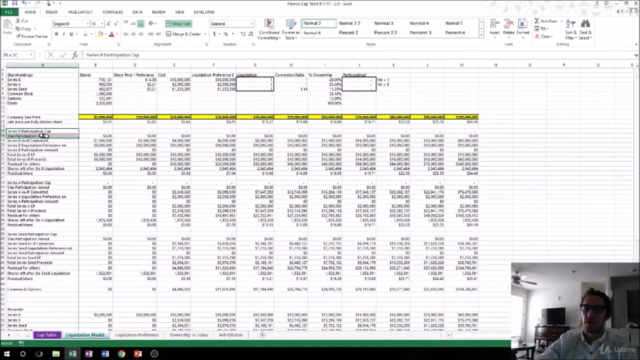
Task: Apply Accounting dollar number format
Action: tap(214, 34)
